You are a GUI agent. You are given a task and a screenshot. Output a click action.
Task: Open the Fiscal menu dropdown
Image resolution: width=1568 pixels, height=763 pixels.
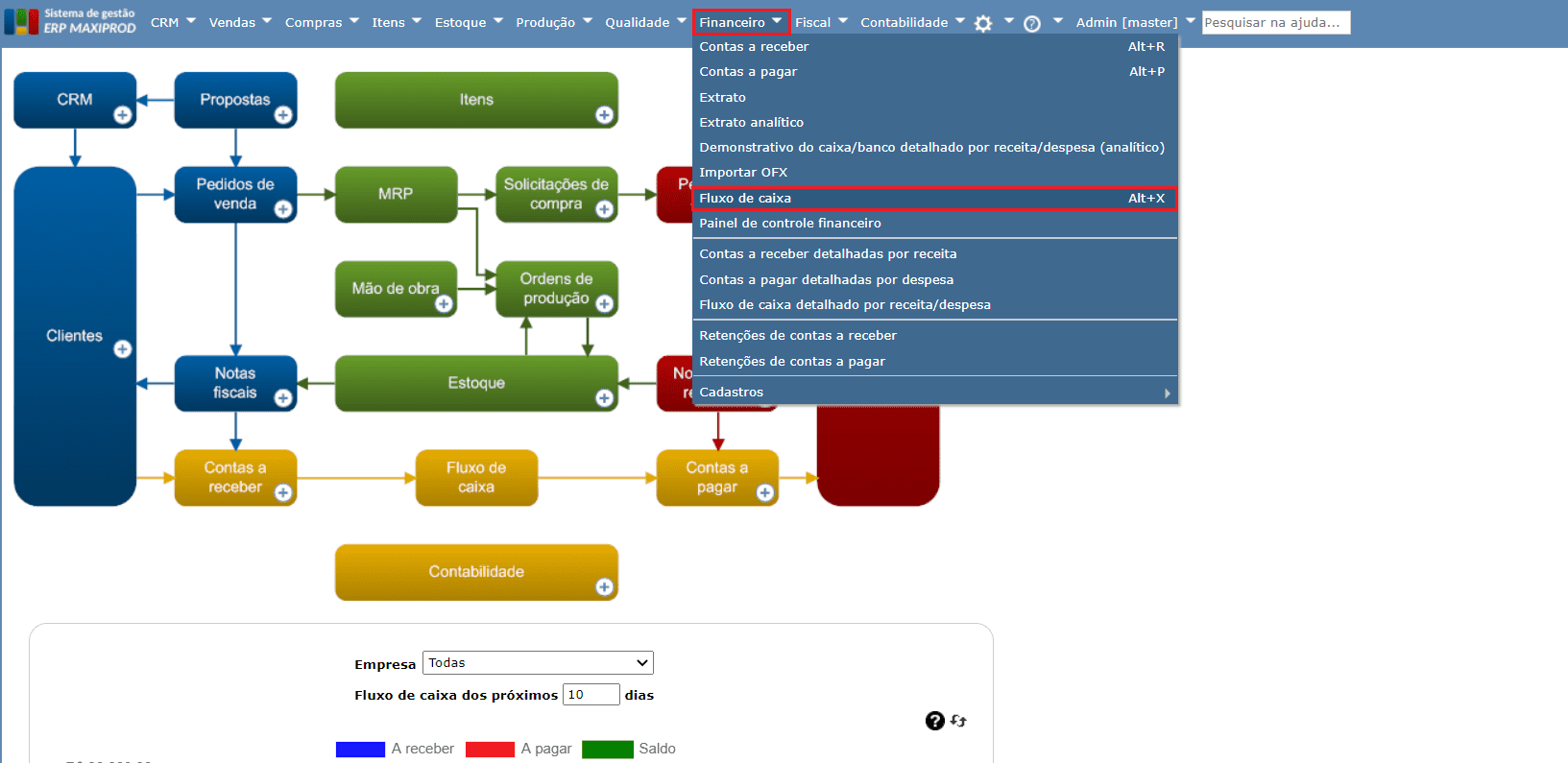[821, 22]
